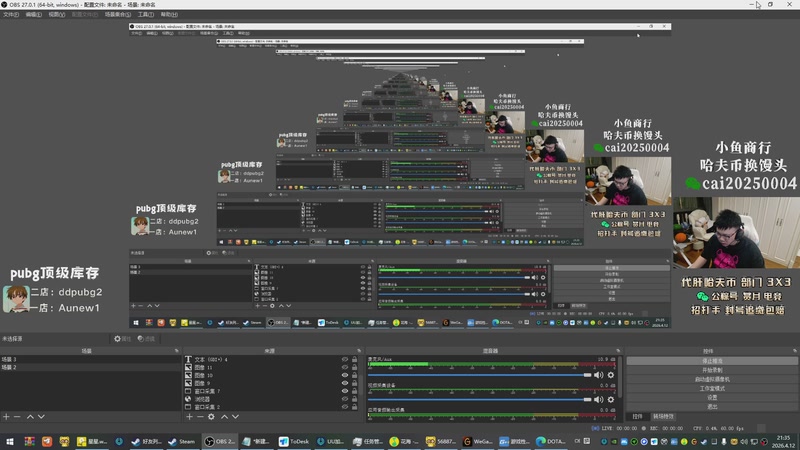The height and width of the screenshot is (450, 800).
Task: Open the 视频采集设备 audio settings gear
Action: pos(611,399)
